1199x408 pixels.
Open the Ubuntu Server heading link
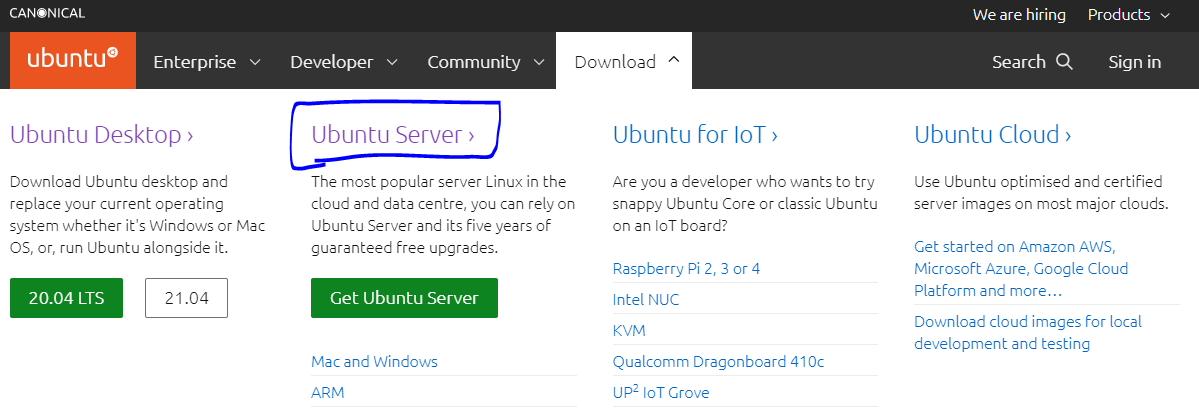(x=393, y=135)
